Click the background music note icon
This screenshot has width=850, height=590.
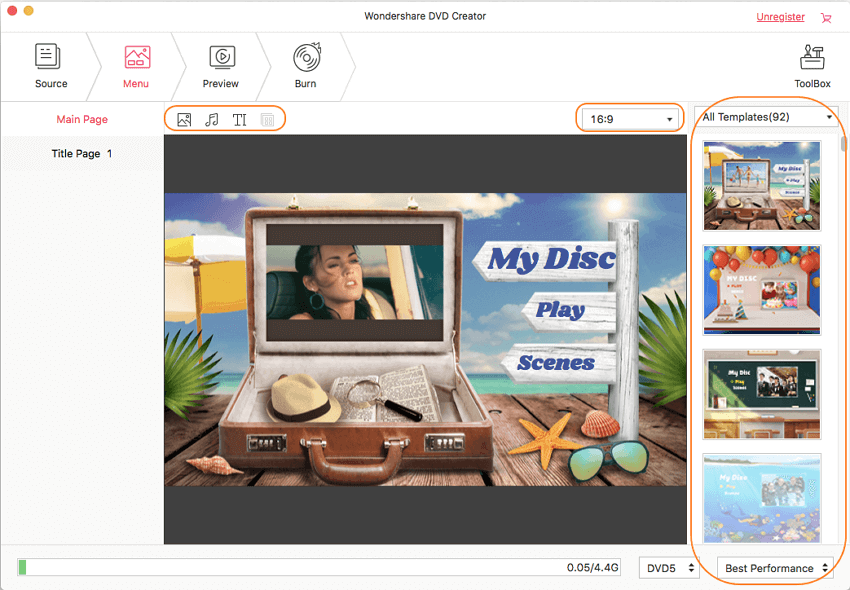tap(212, 120)
